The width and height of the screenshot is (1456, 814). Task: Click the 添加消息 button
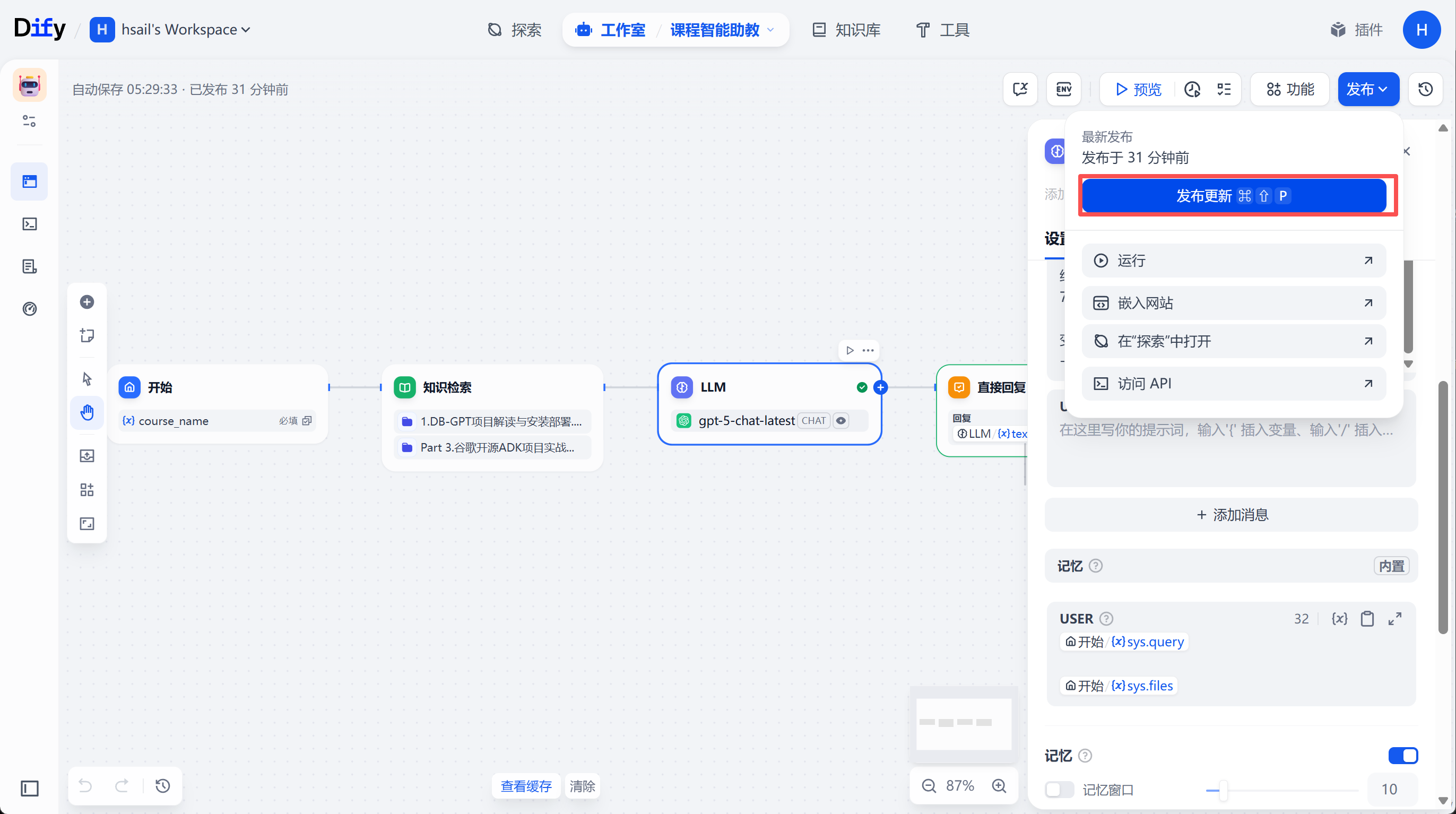[x=1231, y=514]
